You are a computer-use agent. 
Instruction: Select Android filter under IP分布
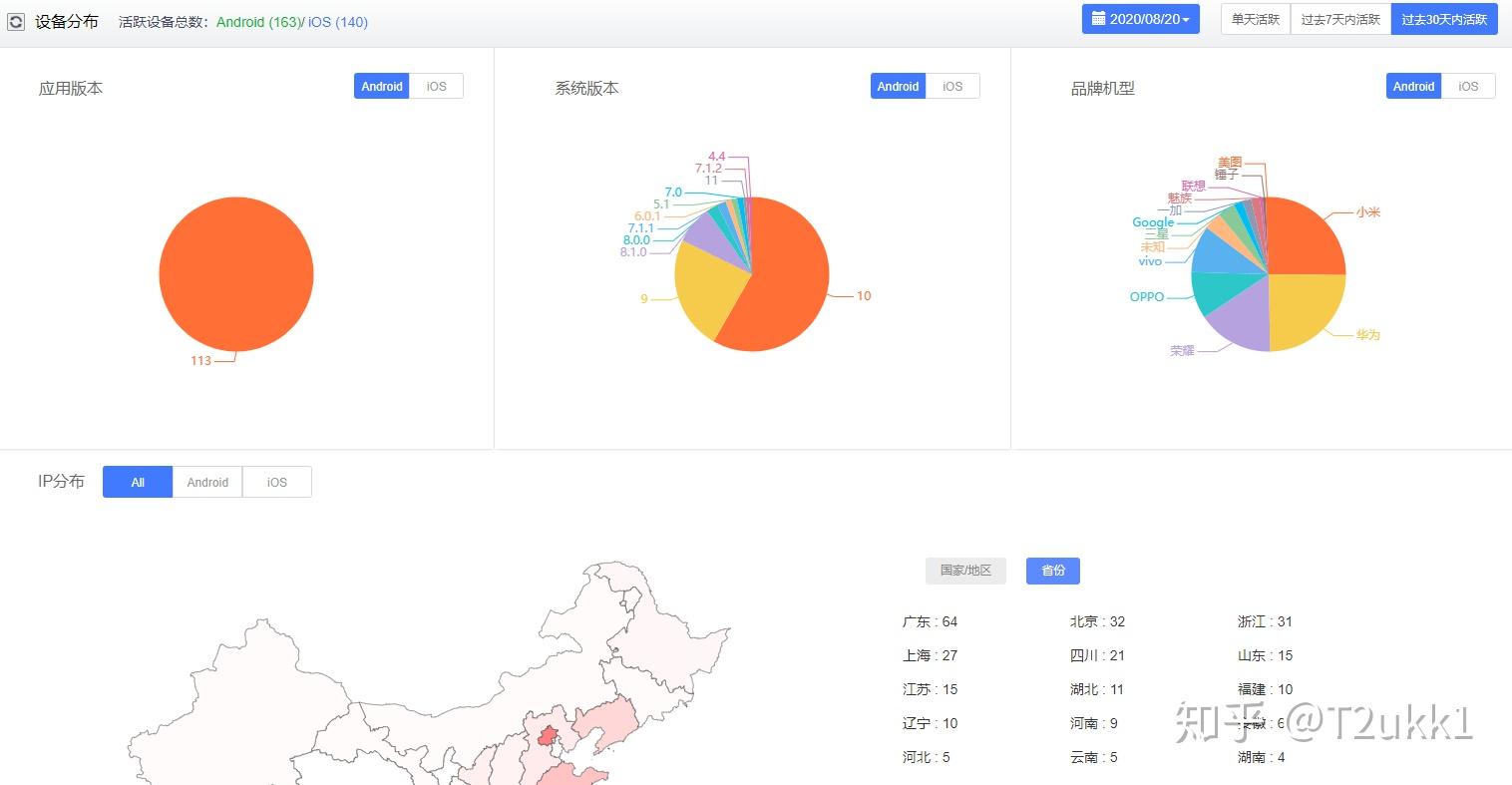(x=206, y=482)
